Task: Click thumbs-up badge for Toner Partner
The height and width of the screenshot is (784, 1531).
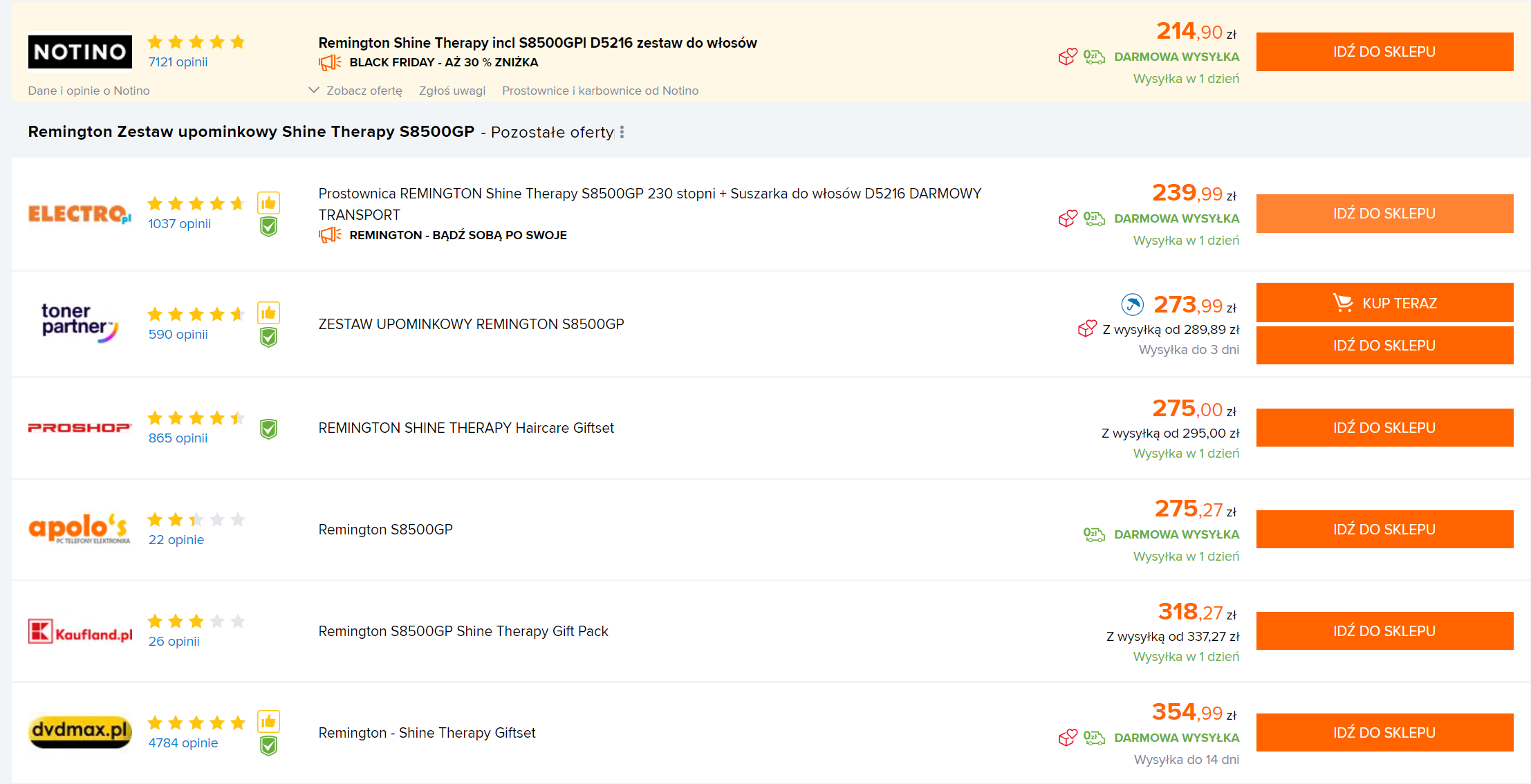Action: 268,313
